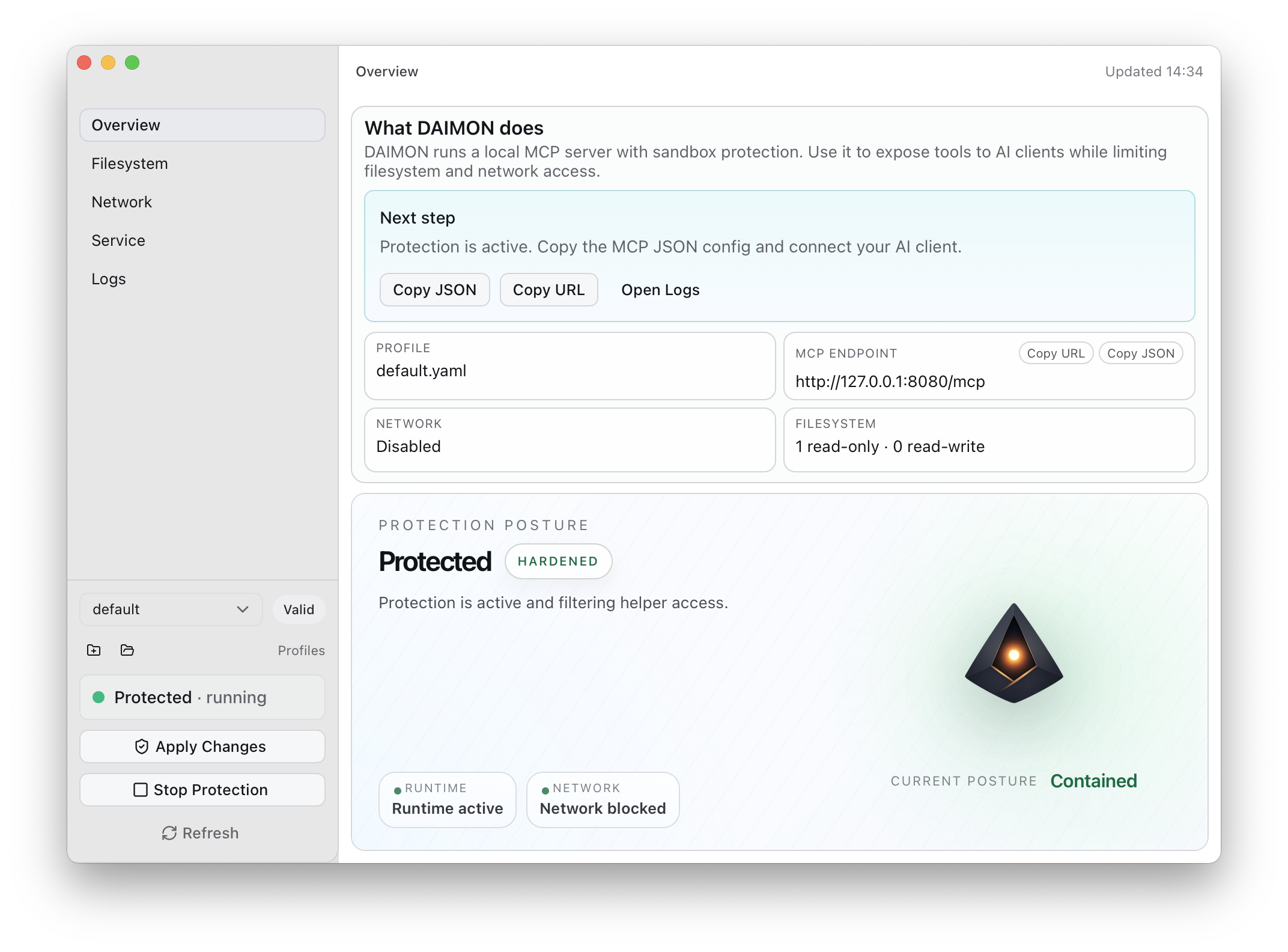The height and width of the screenshot is (952, 1288).
Task: Click the shield icon on Apply Changes
Action: pos(142,746)
